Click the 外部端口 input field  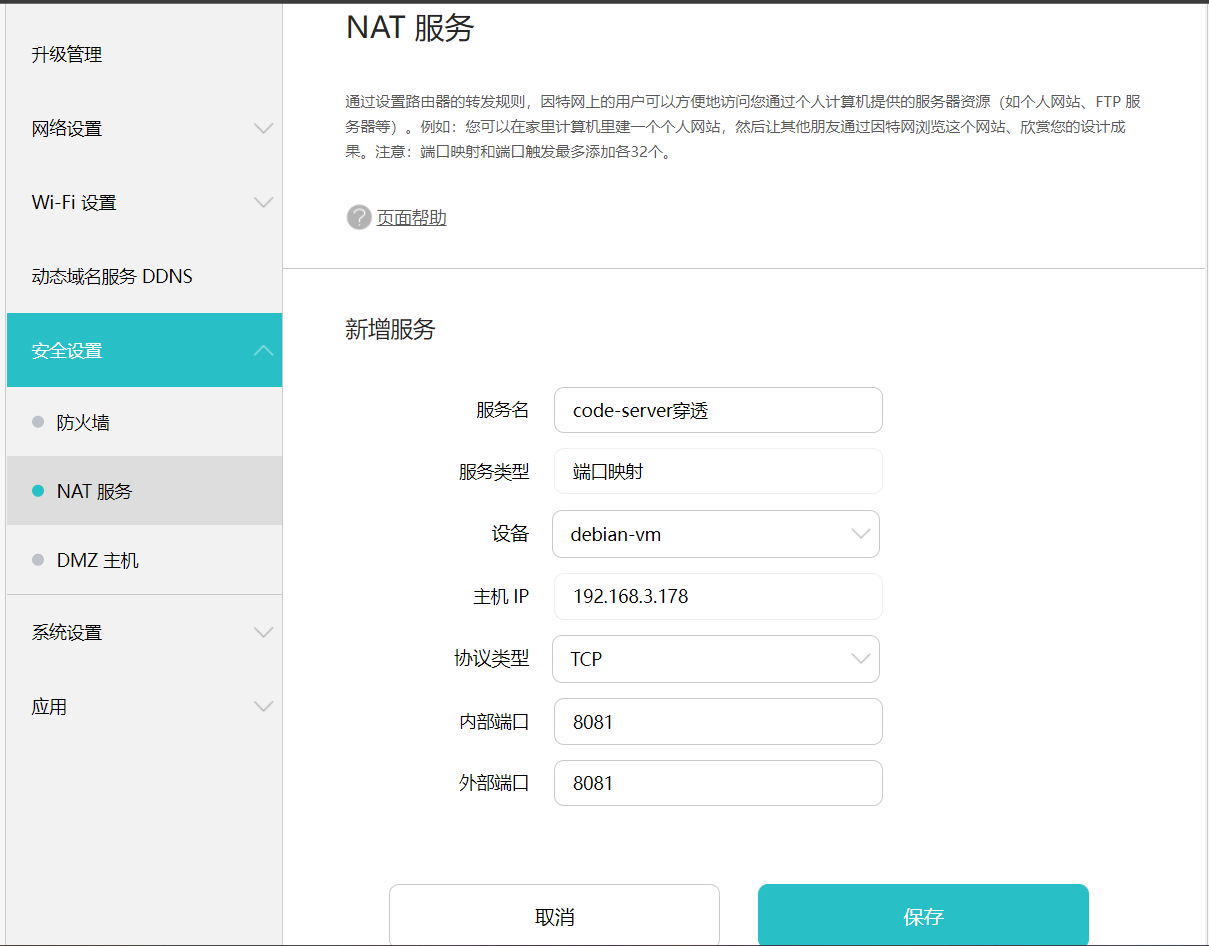(718, 783)
